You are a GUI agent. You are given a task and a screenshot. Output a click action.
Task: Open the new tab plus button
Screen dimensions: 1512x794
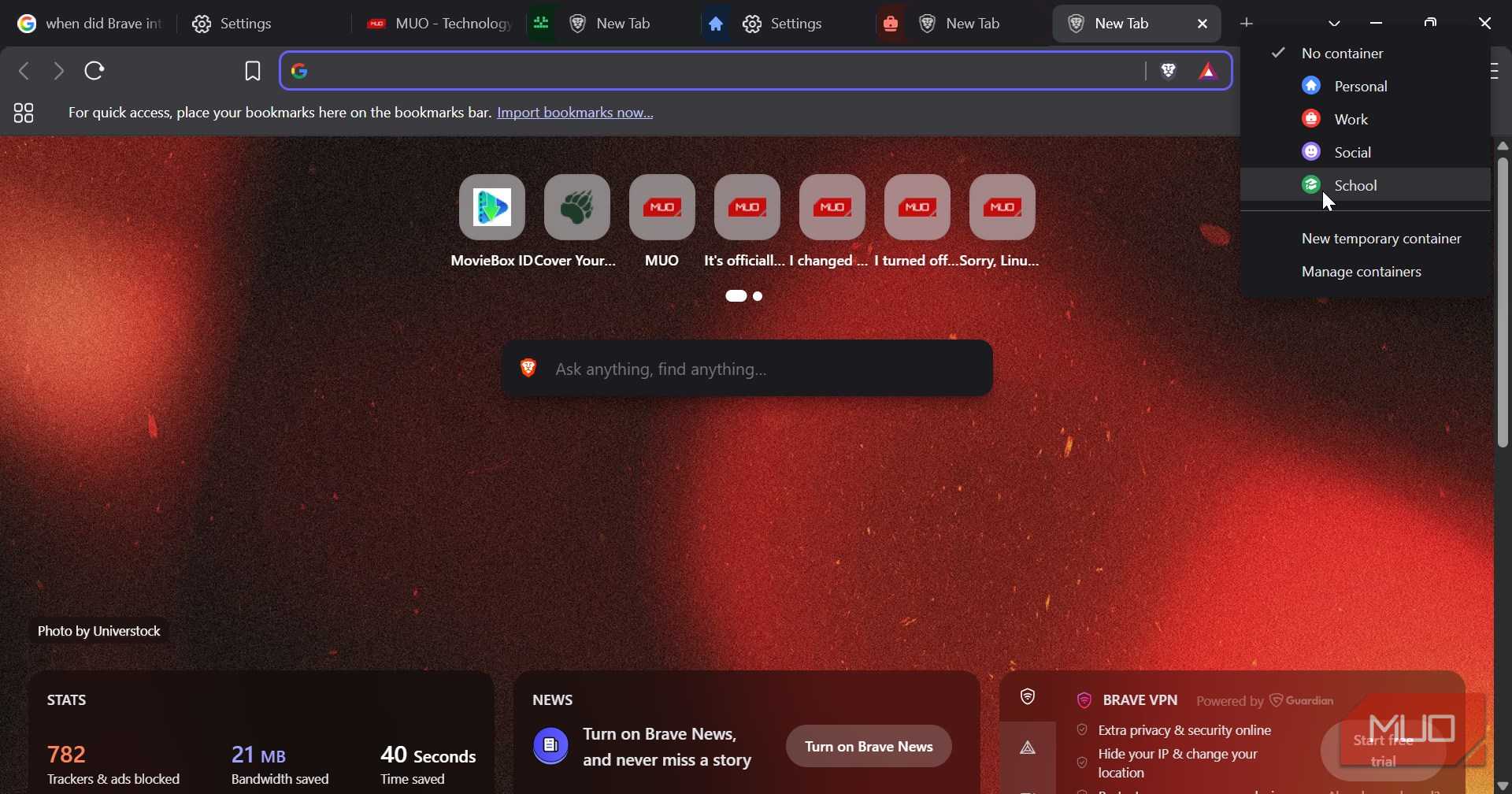click(1248, 24)
